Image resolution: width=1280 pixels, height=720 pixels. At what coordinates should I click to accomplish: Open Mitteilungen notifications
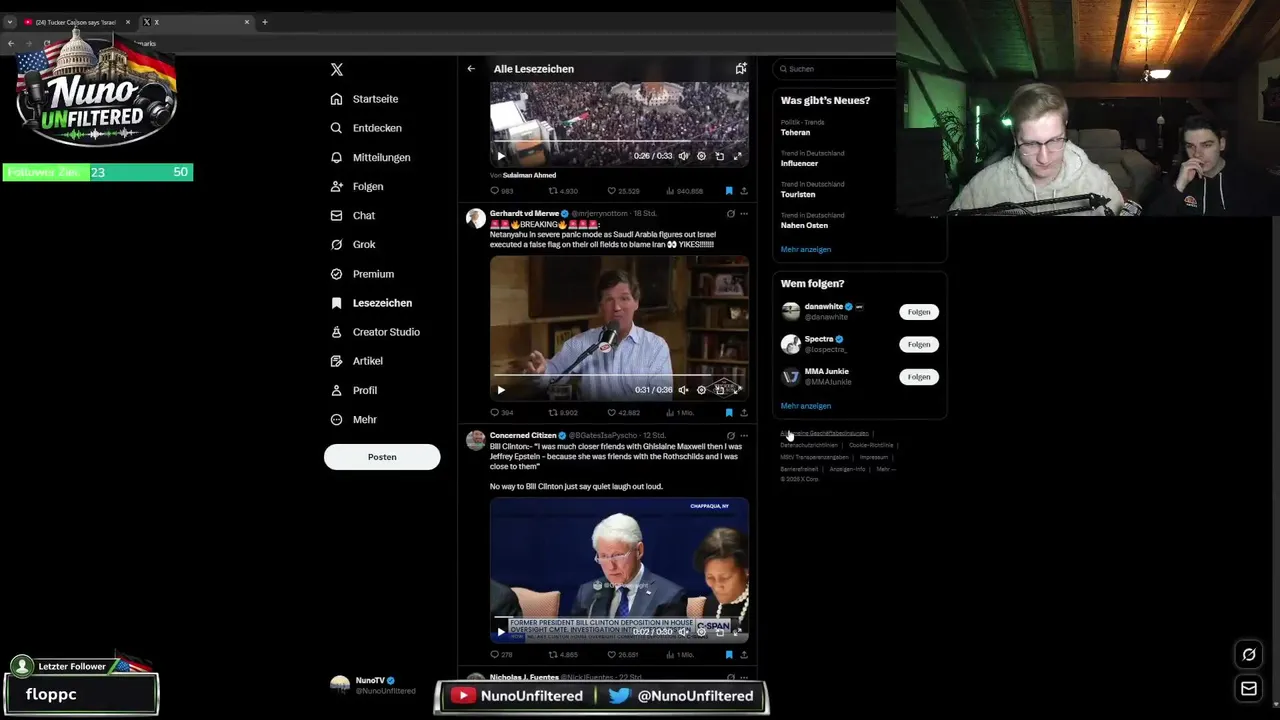[x=370, y=157]
